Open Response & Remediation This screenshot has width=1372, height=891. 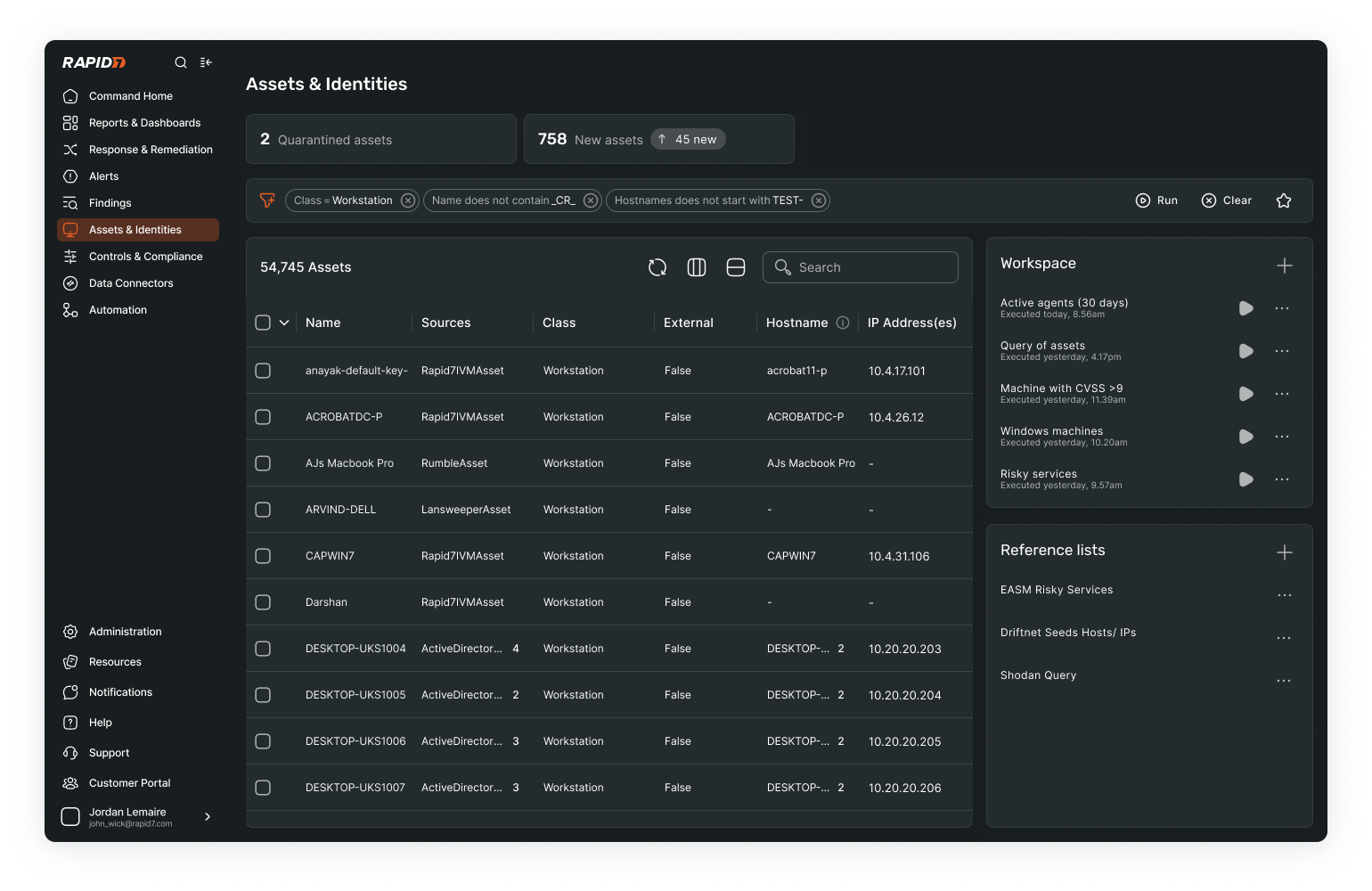pyautogui.click(x=138, y=150)
